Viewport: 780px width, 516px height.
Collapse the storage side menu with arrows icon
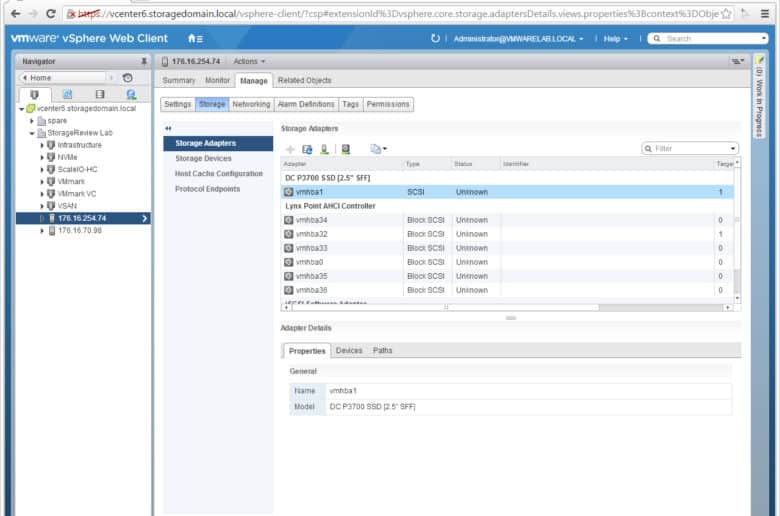(168, 128)
